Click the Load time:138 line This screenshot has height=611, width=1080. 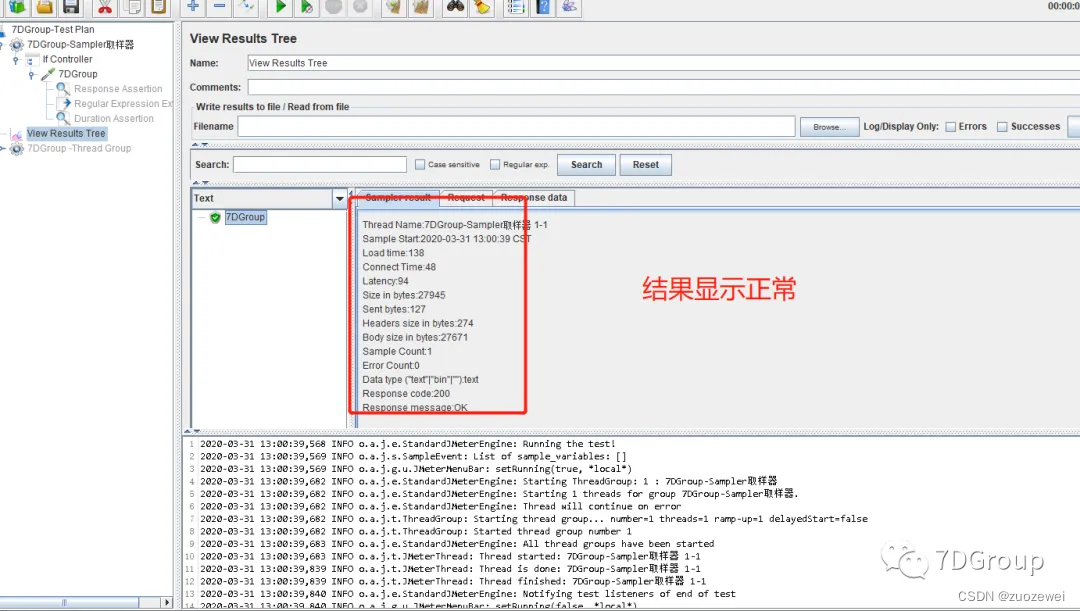[x=393, y=253]
